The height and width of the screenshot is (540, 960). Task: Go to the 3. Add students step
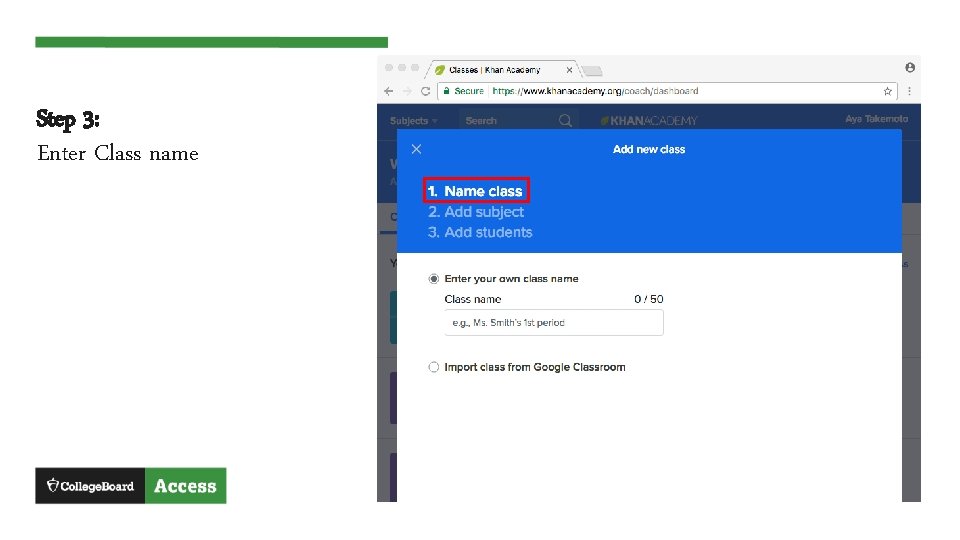click(x=480, y=232)
